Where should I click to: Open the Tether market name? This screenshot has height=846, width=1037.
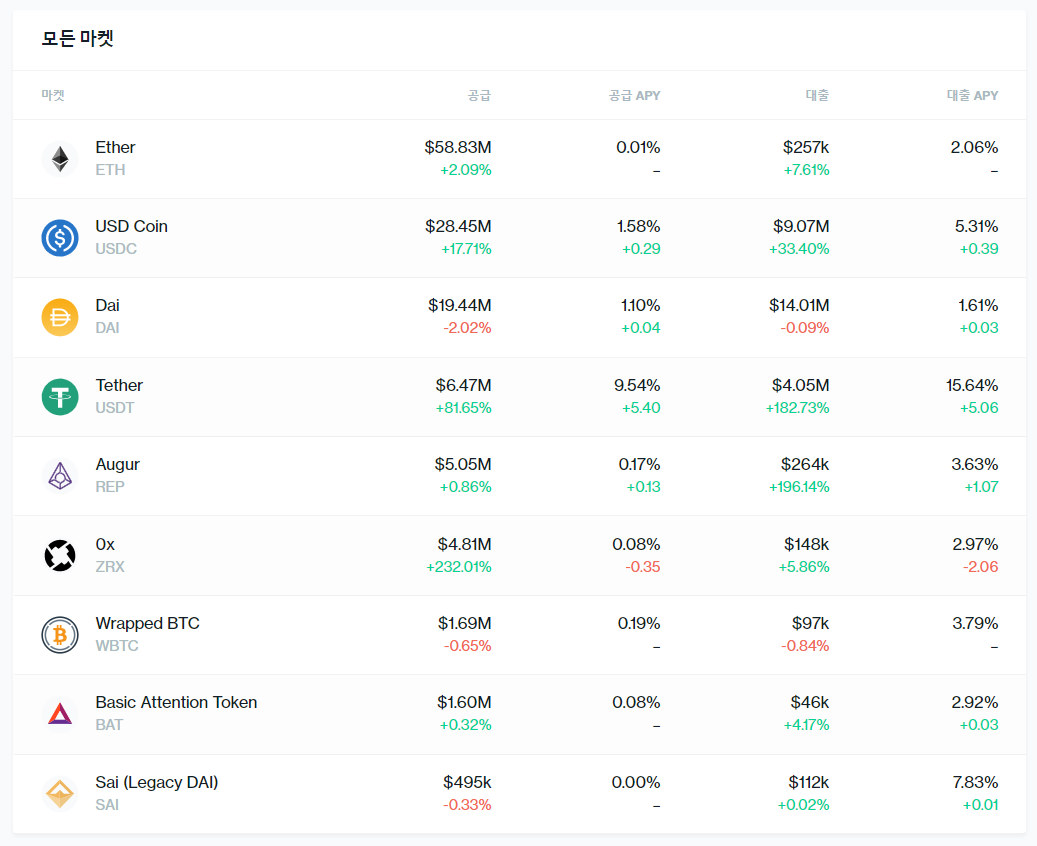119,386
